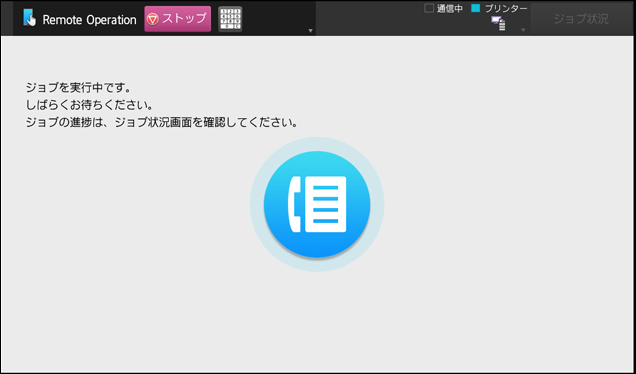Expand the dropdown arrow beside the keypad
This screenshot has height=374, width=636.
(310, 31)
